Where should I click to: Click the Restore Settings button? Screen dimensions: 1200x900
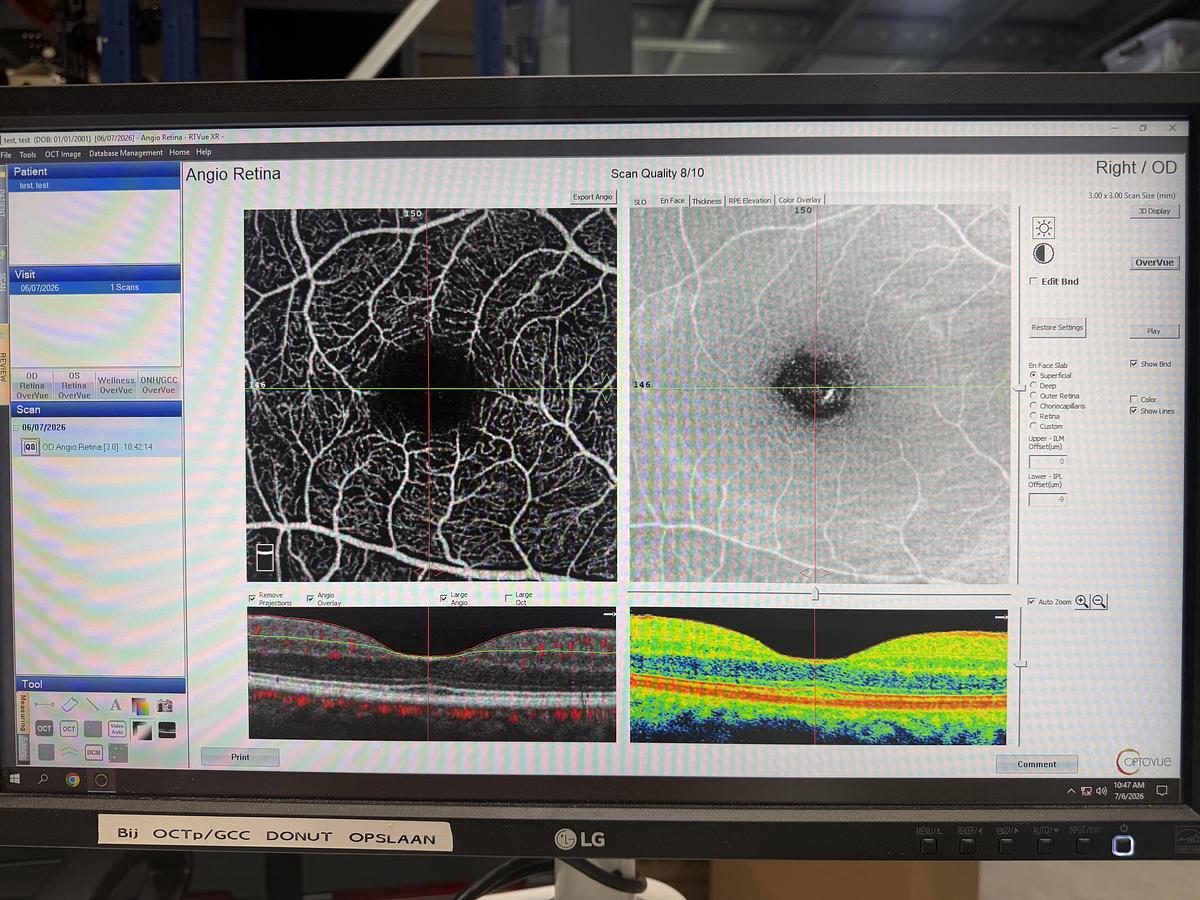(1057, 327)
